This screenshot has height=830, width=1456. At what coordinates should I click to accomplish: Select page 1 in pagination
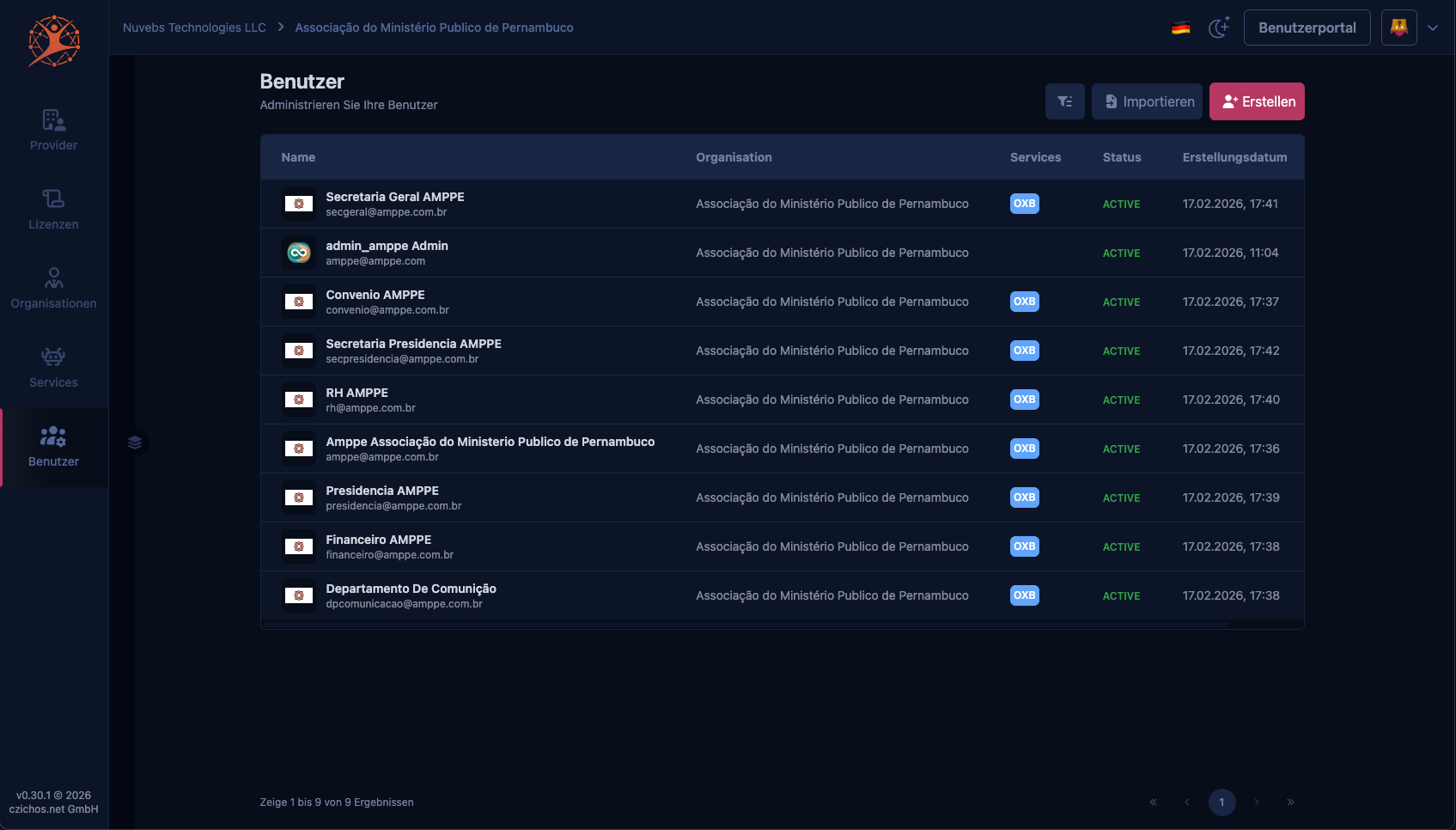pyautogui.click(x=1221, y=803)
